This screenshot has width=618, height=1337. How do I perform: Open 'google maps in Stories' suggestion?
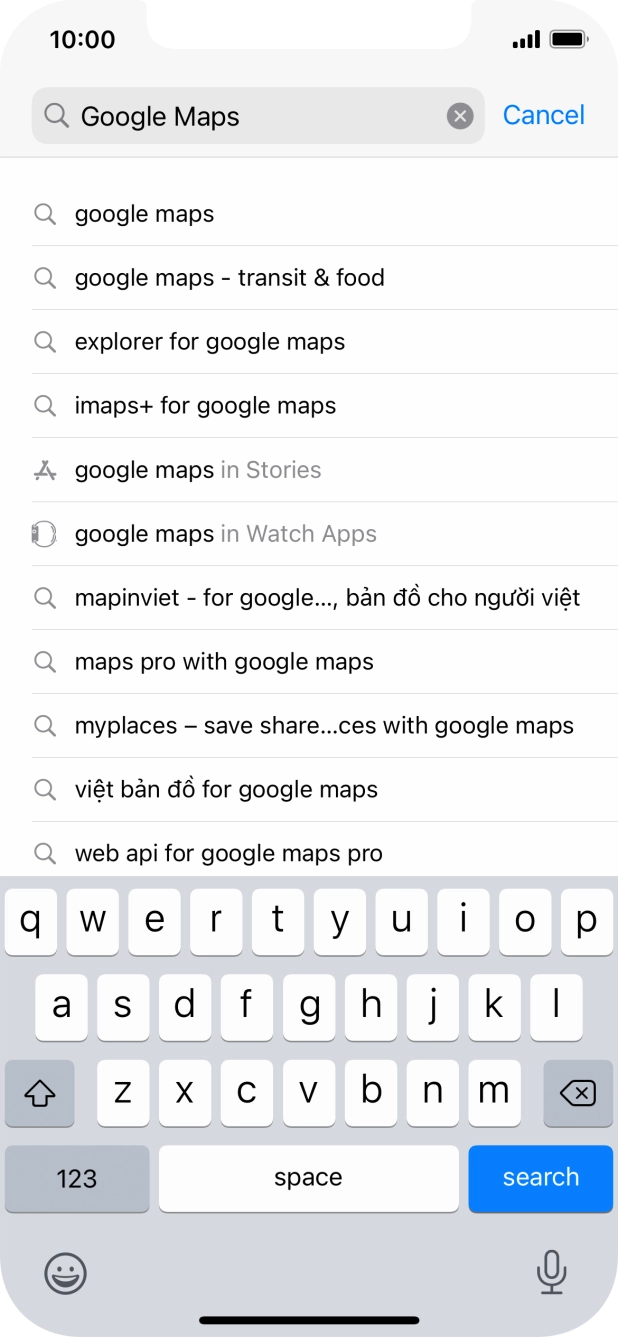197,469
